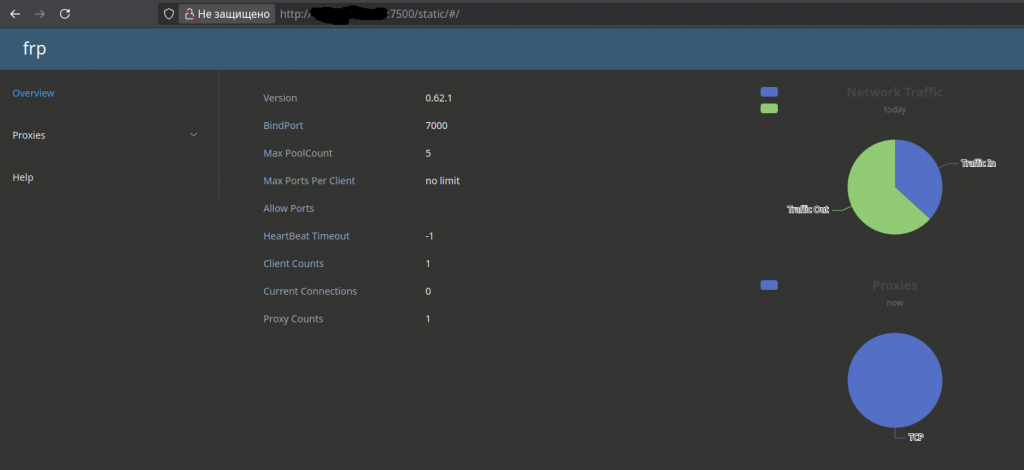Go back with the browser back arrow
1024x470 pixels.
[x=15, y=14]
